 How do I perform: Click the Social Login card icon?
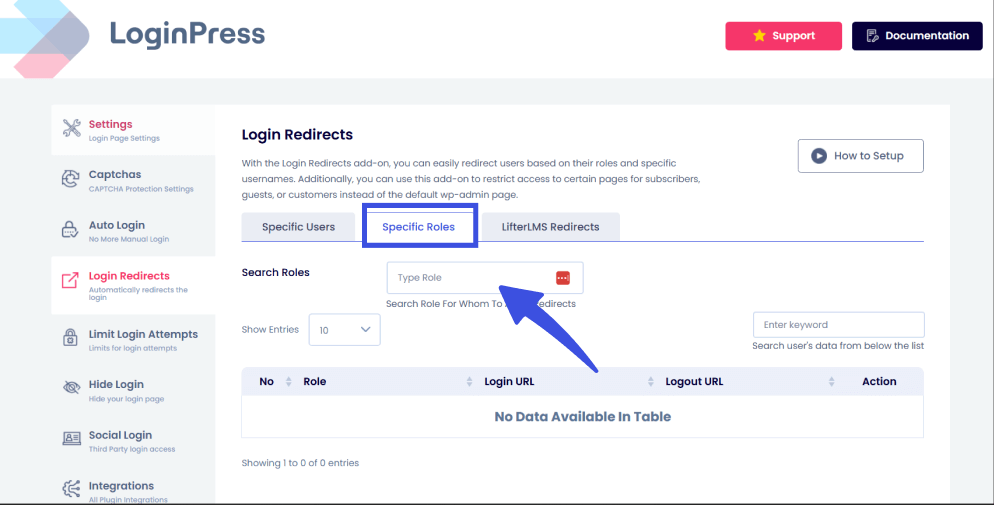pyautogui.click(x=72, y=438)
